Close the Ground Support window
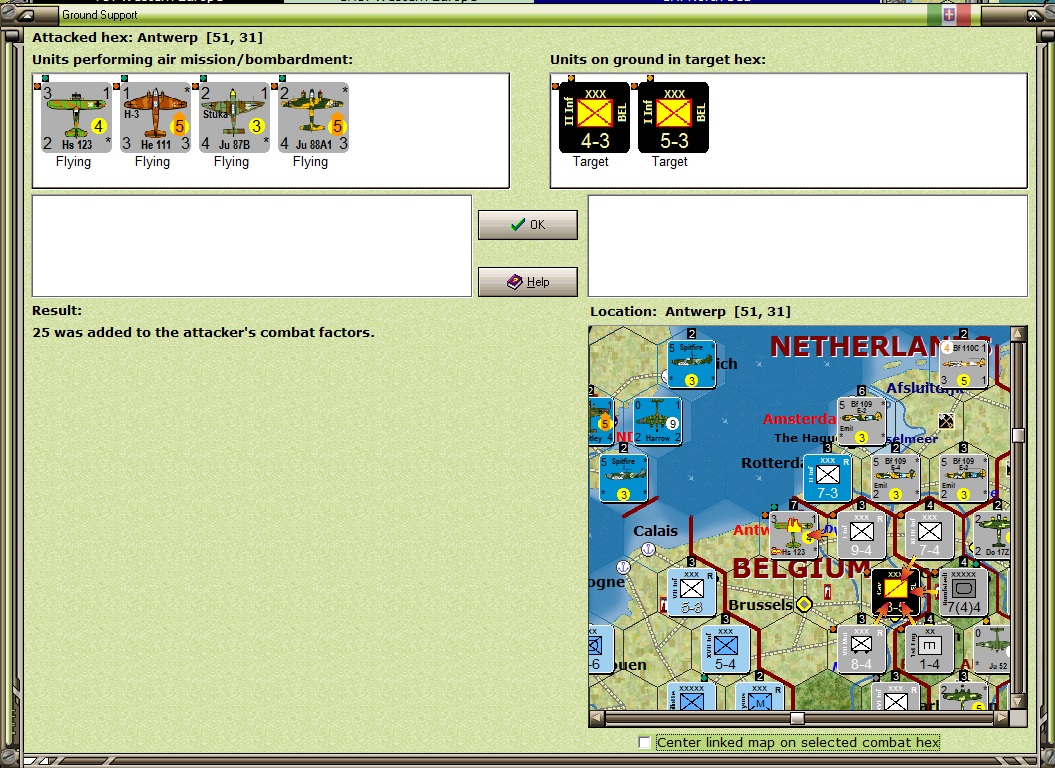The image size is (1055, 768). tap(1033, 15)
